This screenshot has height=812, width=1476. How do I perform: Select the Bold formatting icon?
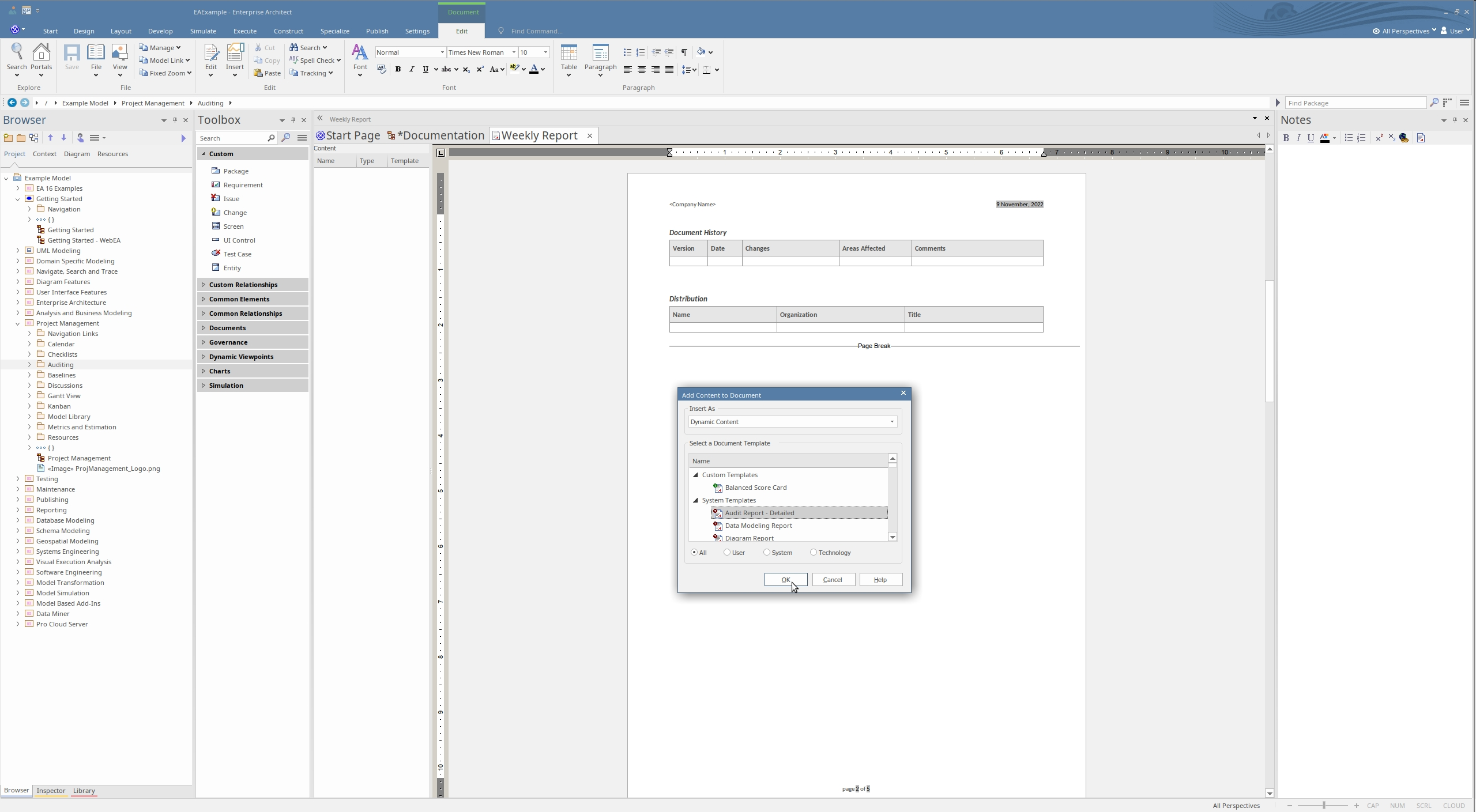pyautogui.click(x=398, y=69)
